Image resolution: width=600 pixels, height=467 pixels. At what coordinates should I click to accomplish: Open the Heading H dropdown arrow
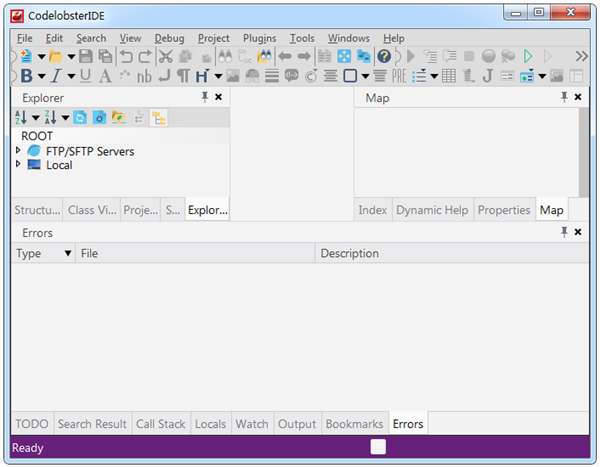tap(218, 76)
